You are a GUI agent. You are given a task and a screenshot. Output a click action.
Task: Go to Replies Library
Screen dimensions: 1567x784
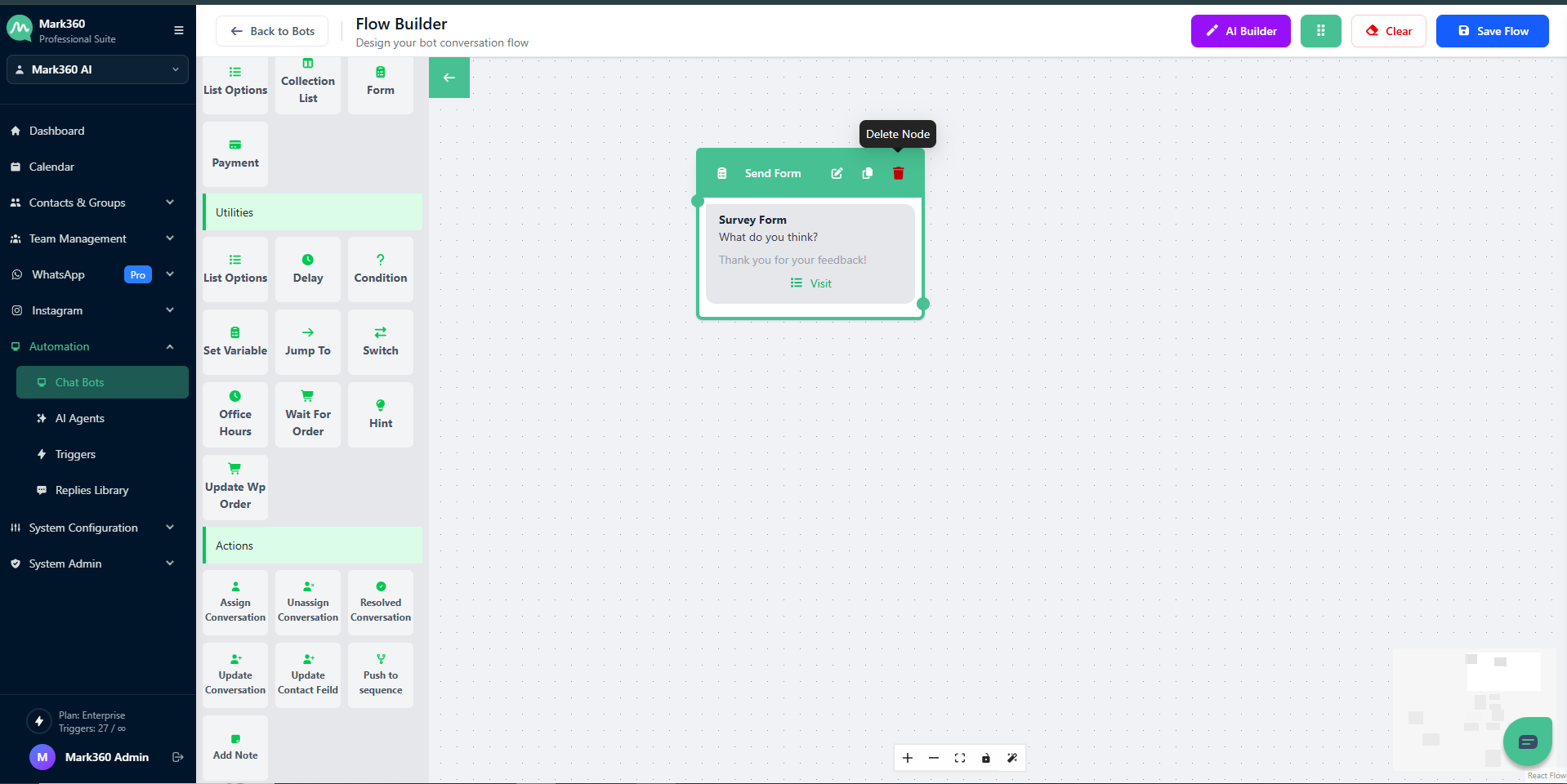tap(92, 490)
